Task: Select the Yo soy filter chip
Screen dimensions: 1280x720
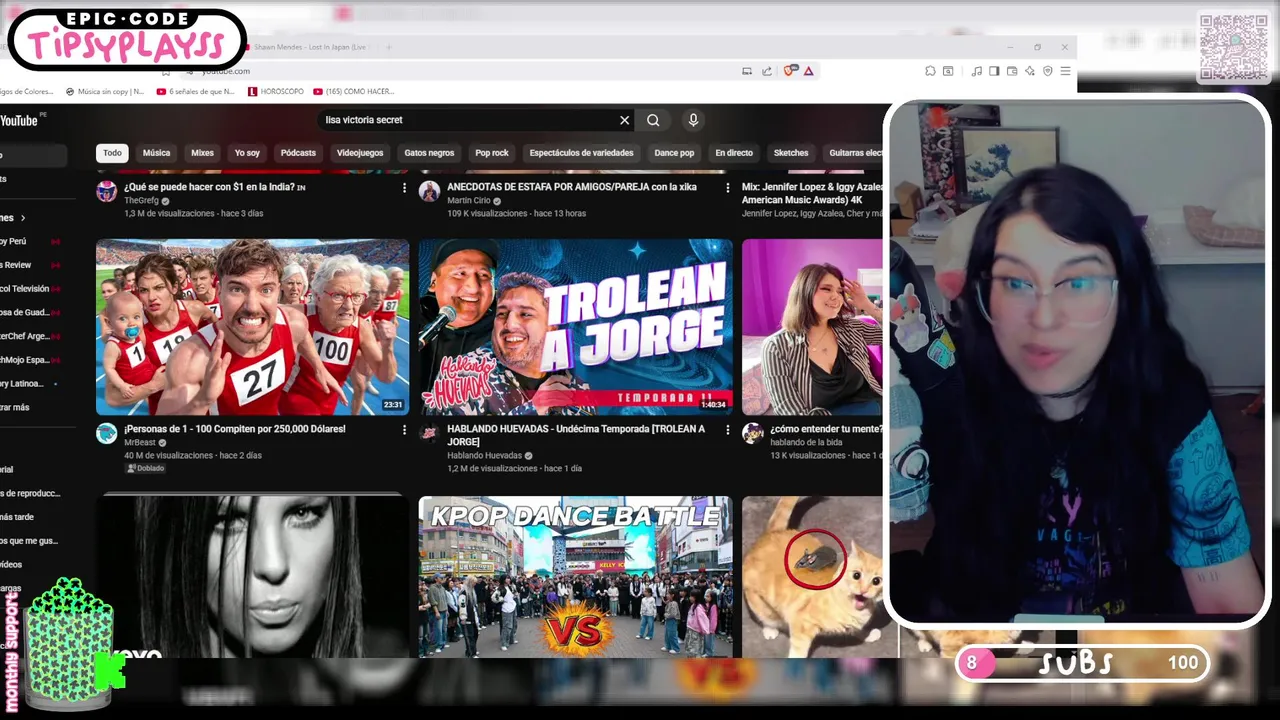Action: 247,153
